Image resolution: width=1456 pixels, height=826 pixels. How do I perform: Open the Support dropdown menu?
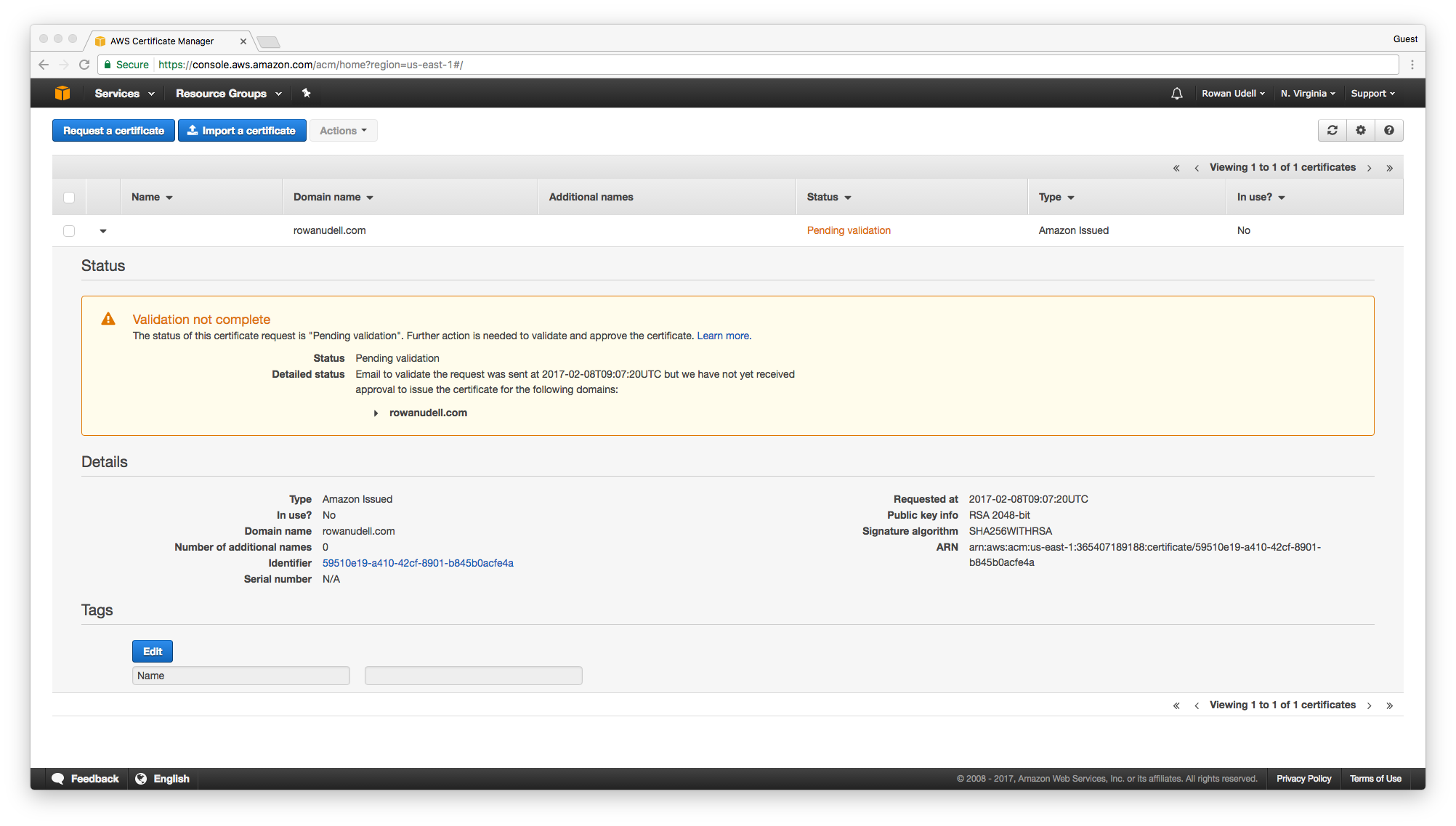1372,93
